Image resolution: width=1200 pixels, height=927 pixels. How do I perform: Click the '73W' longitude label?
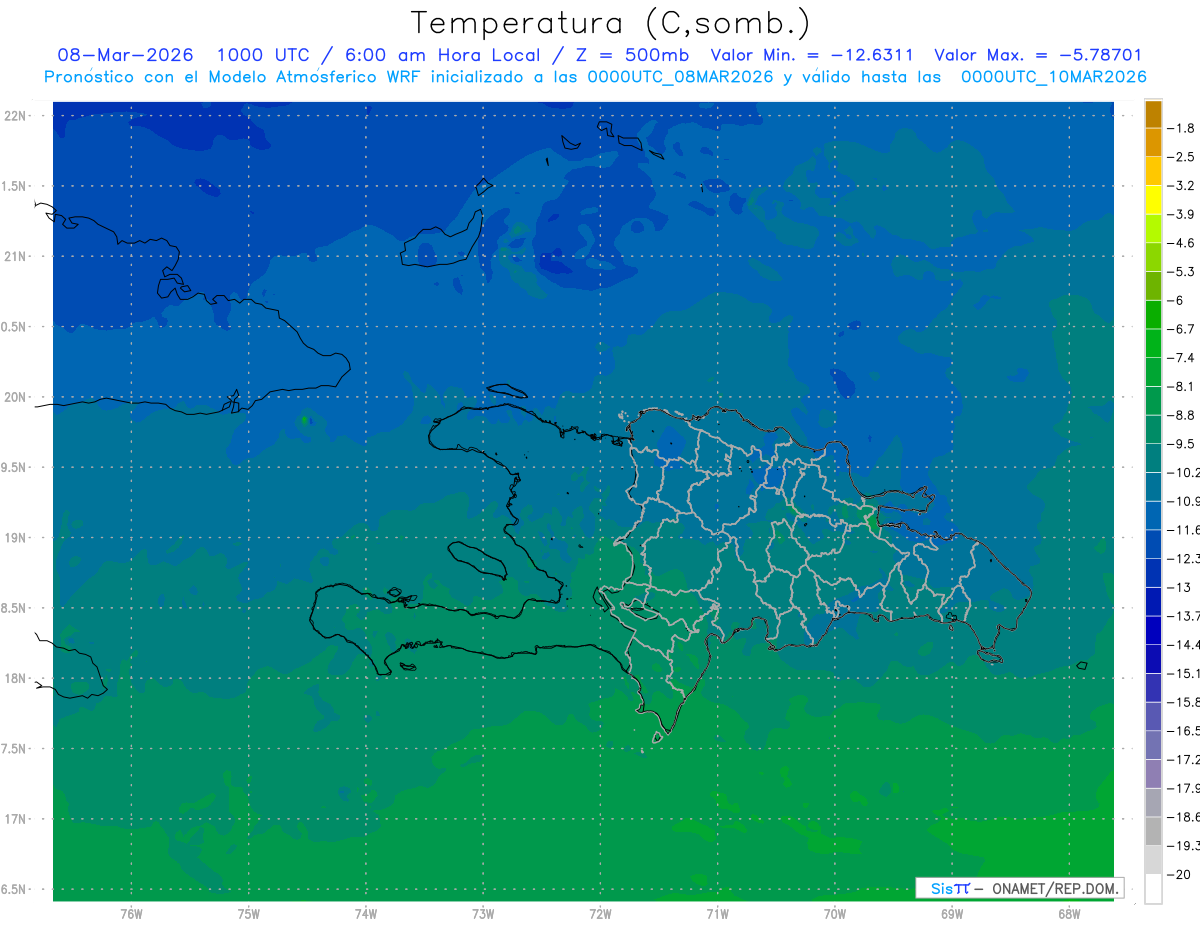pyautogui.click(x=483, y=914)
